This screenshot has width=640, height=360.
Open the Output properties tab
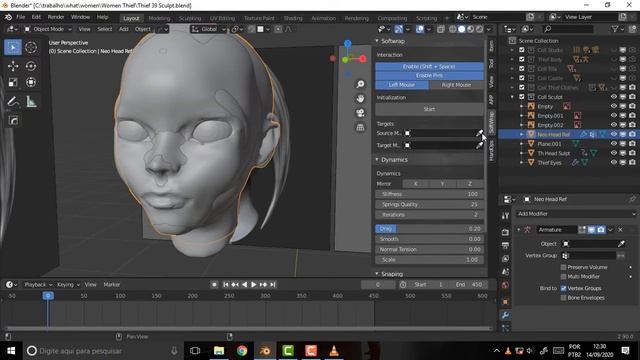click(505, 245)
